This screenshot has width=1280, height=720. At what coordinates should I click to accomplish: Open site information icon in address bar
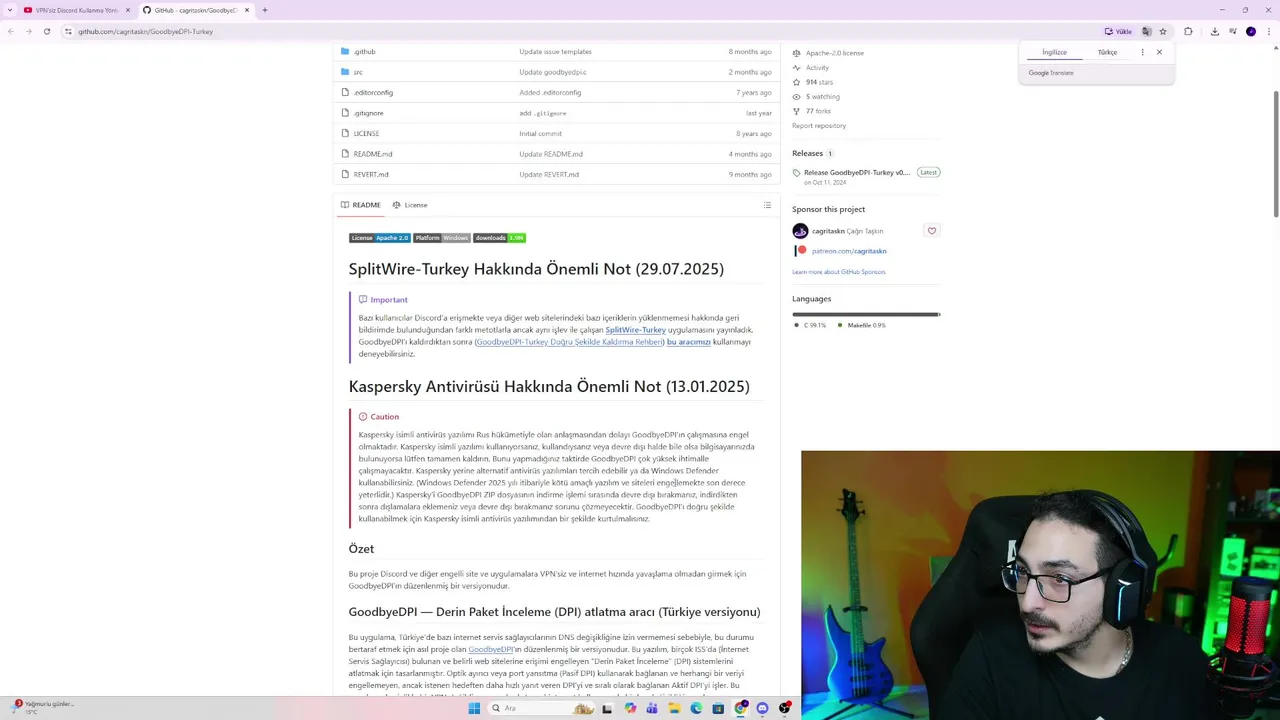coord(68,31)
